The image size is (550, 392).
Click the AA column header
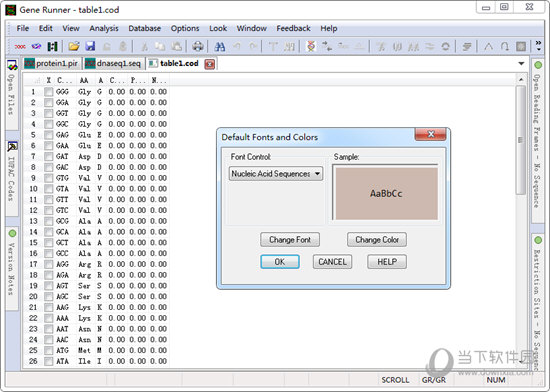click(84, 81)
